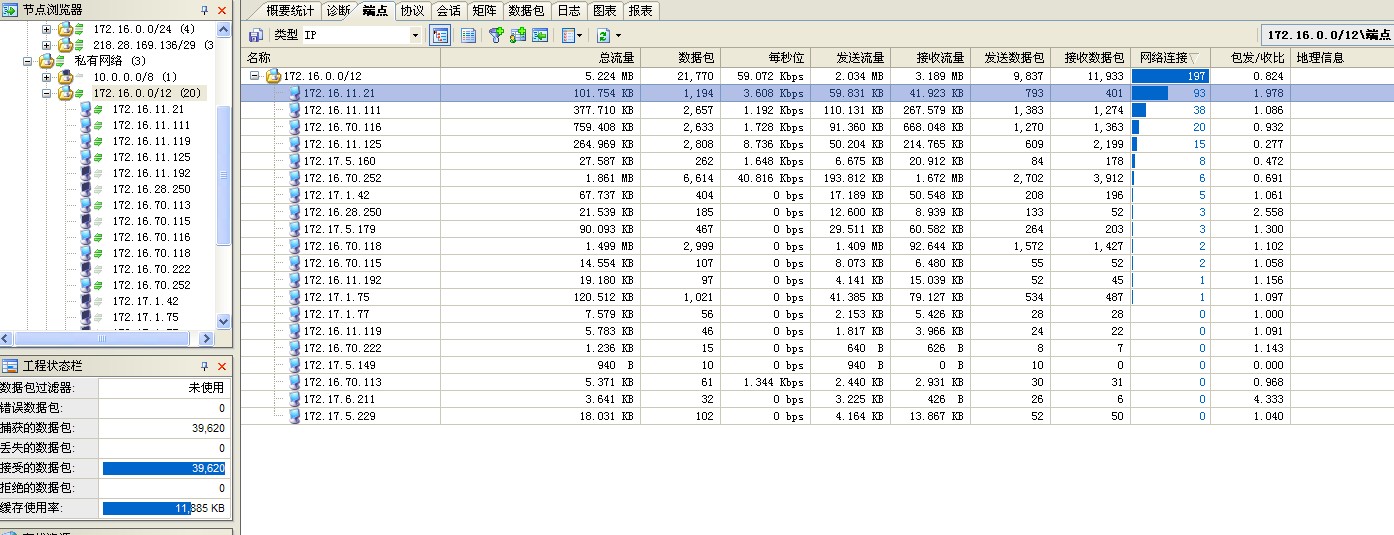Click the add-to-name-table icon with green plus
Image resolution: width=1394 pixels, height=535 pixels.
[x=518, y=35]
